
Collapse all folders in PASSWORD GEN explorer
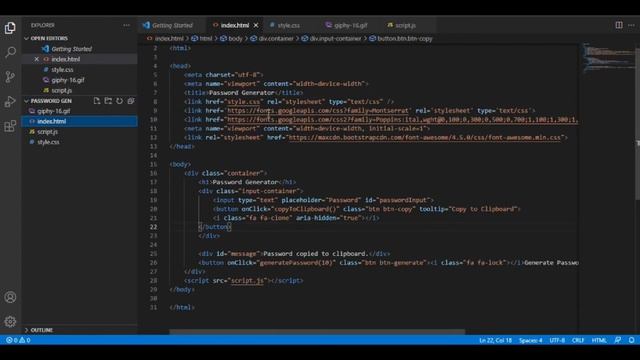tap(131, 101)
